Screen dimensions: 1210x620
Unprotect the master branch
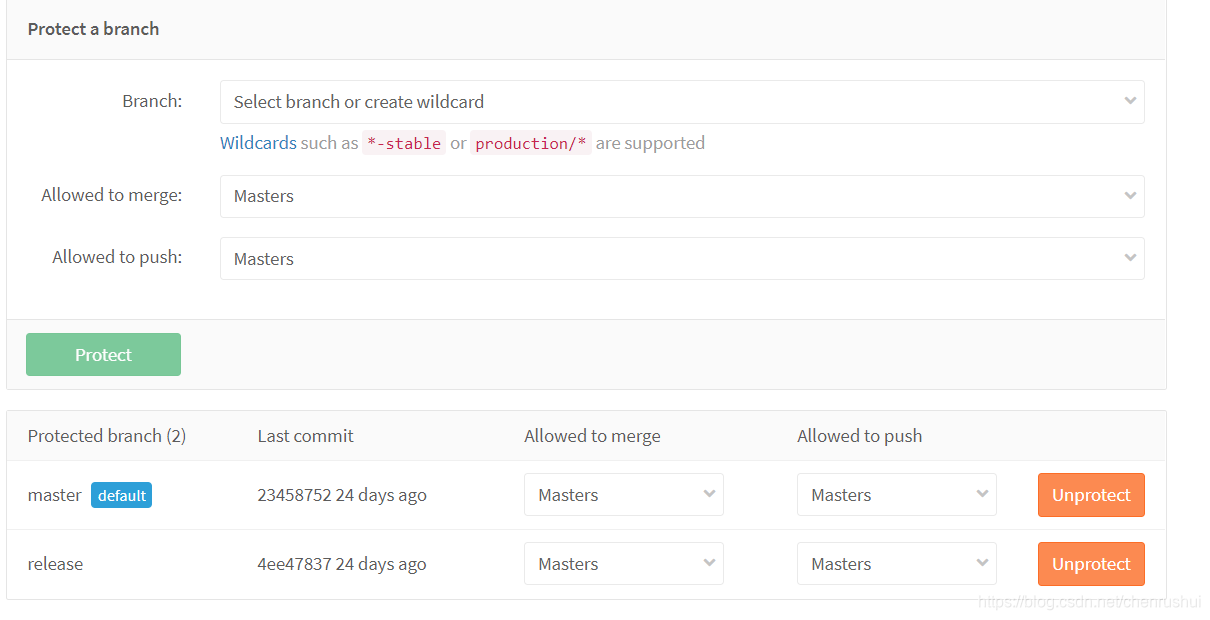tap(1091, 495)
